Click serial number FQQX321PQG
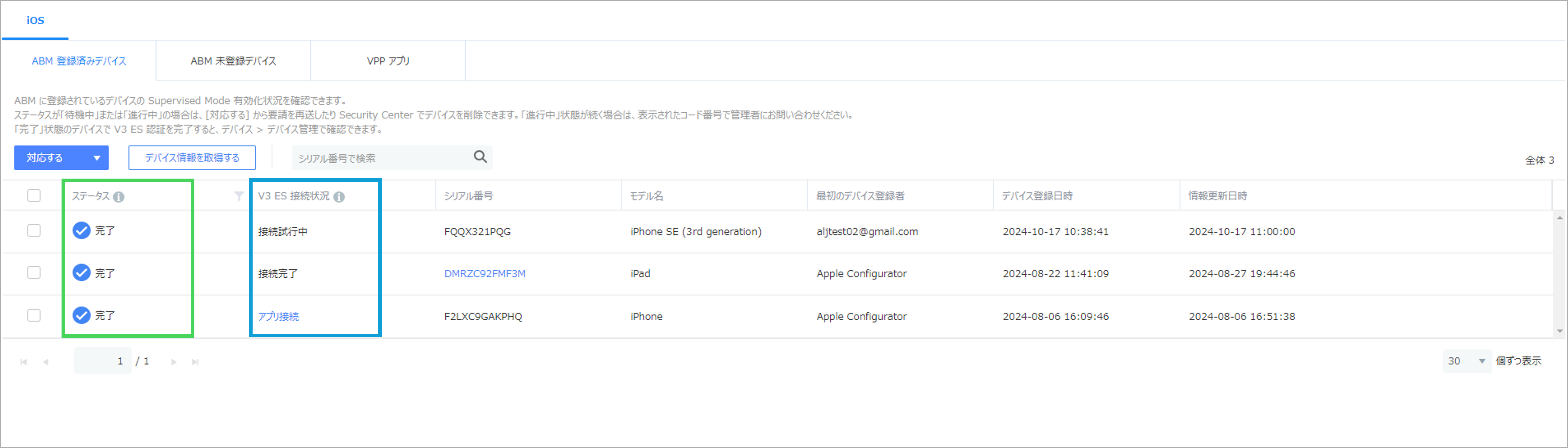1568x448 pixels. (477, 232)
